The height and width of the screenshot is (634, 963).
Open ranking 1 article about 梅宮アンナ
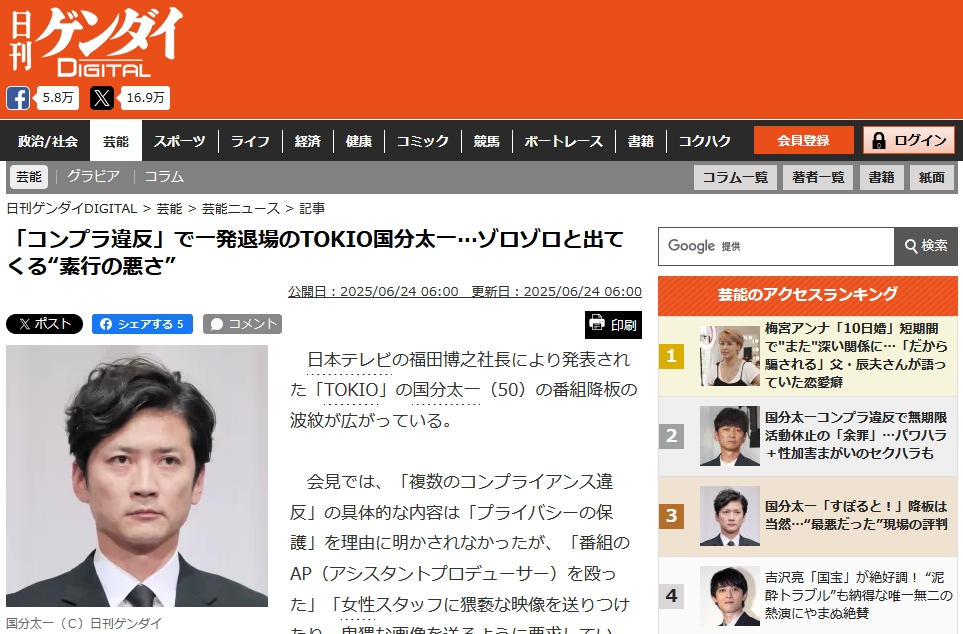click(856, 355)
